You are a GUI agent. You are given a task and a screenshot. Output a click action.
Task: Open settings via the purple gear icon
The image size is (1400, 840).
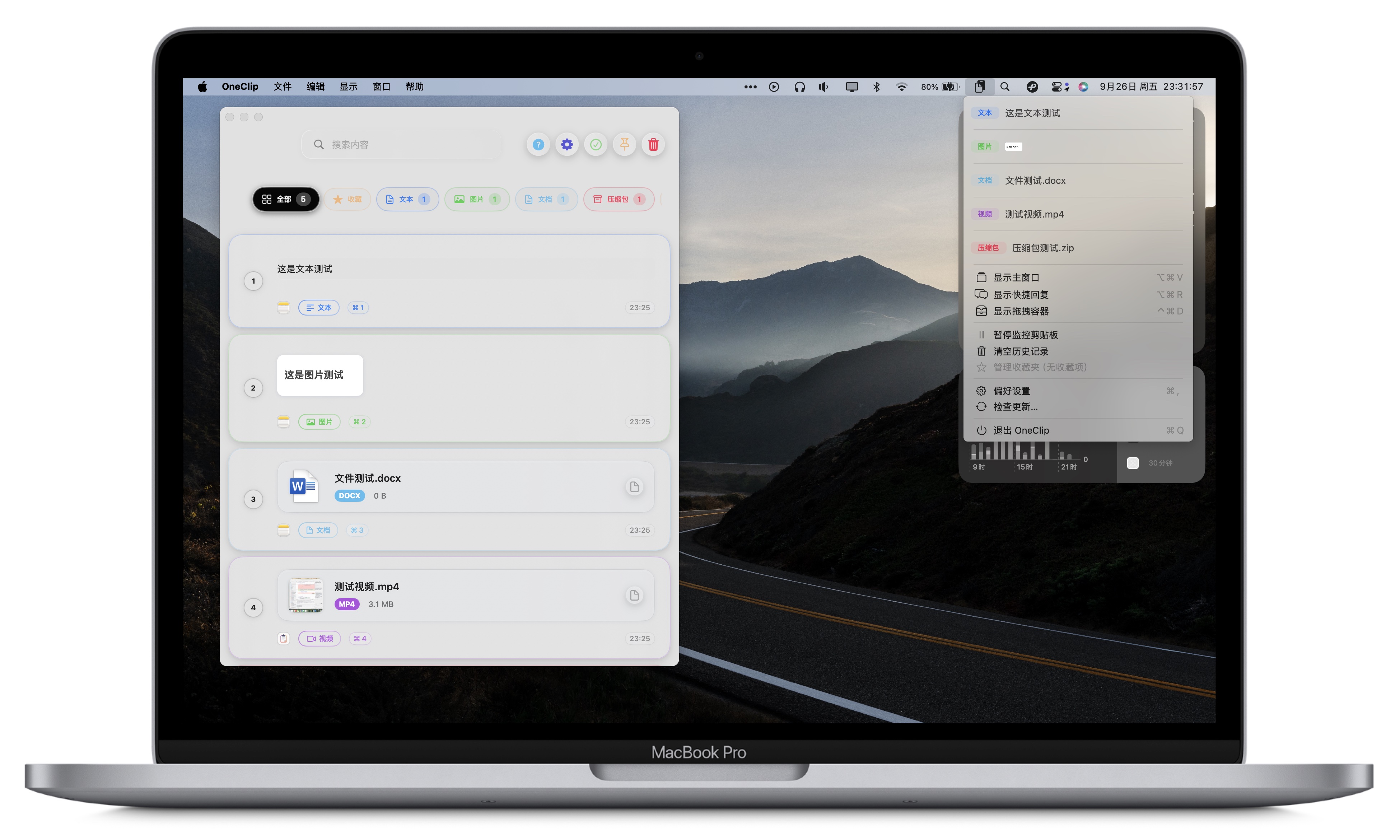point(566,145)
